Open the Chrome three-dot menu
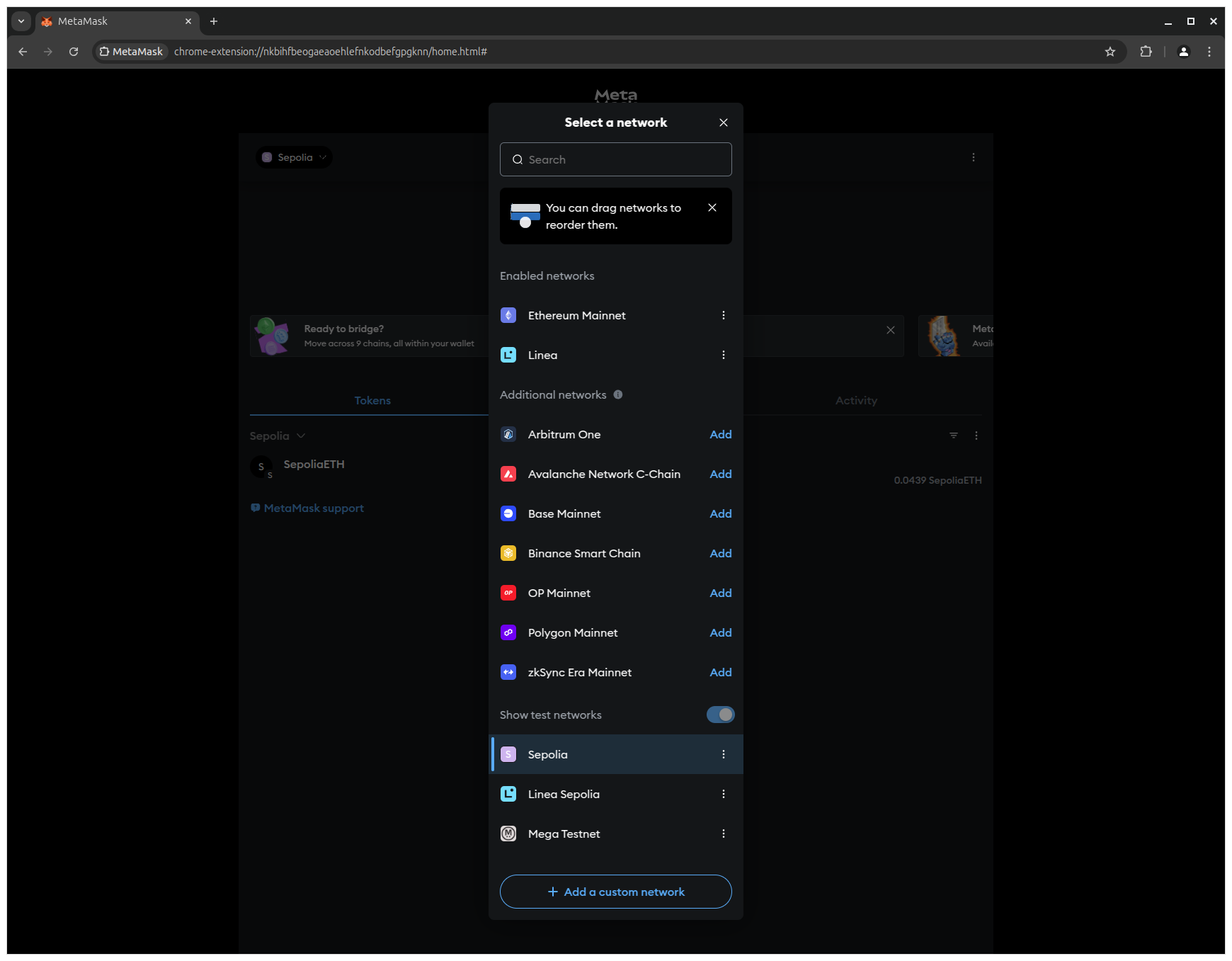This screenshot has height=961, width=1232. [1209, 52]
